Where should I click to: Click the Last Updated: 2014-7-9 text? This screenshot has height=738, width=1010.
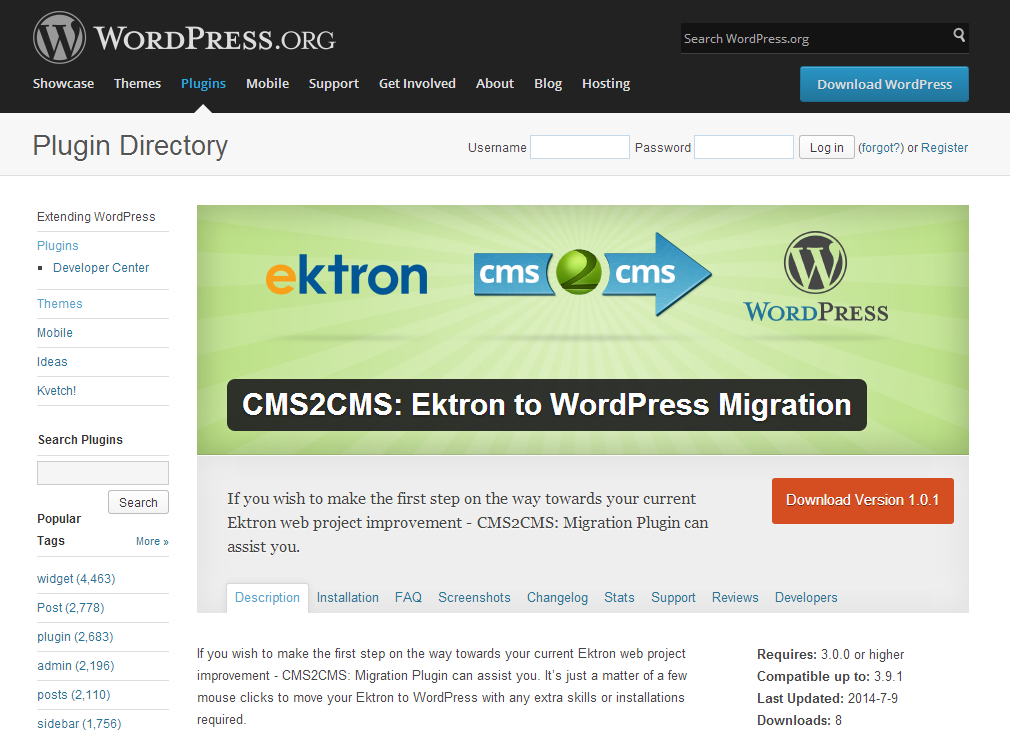coord(828,699)
